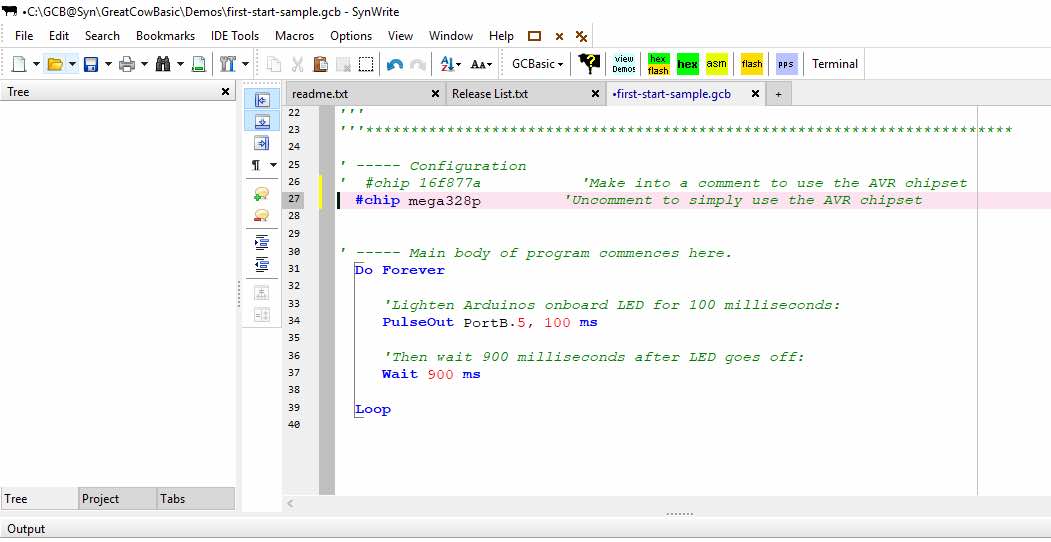
Task: Open the Aa case change dropdown
Action: coord(481,64)
